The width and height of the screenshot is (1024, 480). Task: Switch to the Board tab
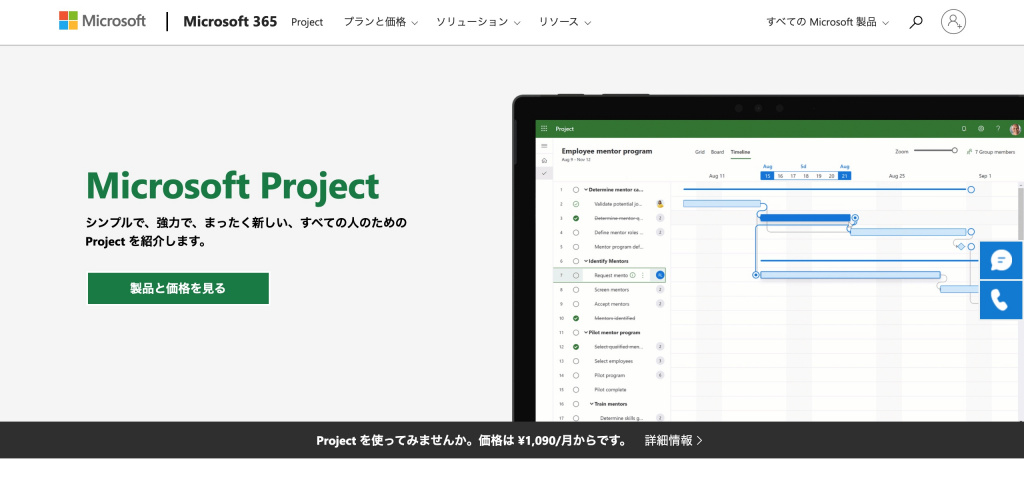pyautogui.click(x=717, y=152)
